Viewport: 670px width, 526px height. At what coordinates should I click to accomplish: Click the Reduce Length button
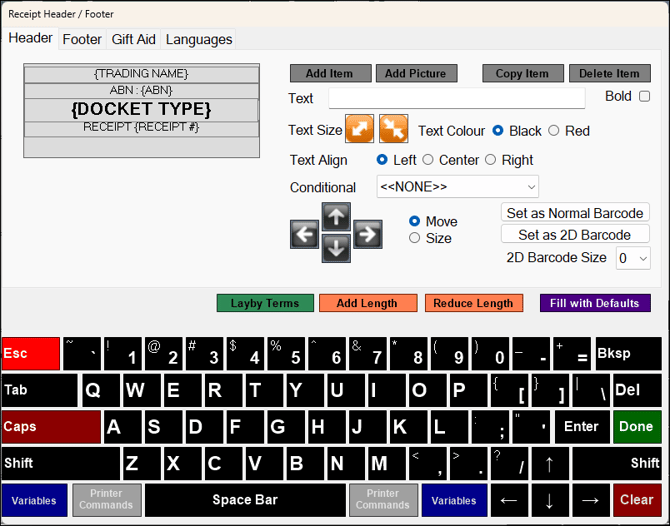(474, 303)
